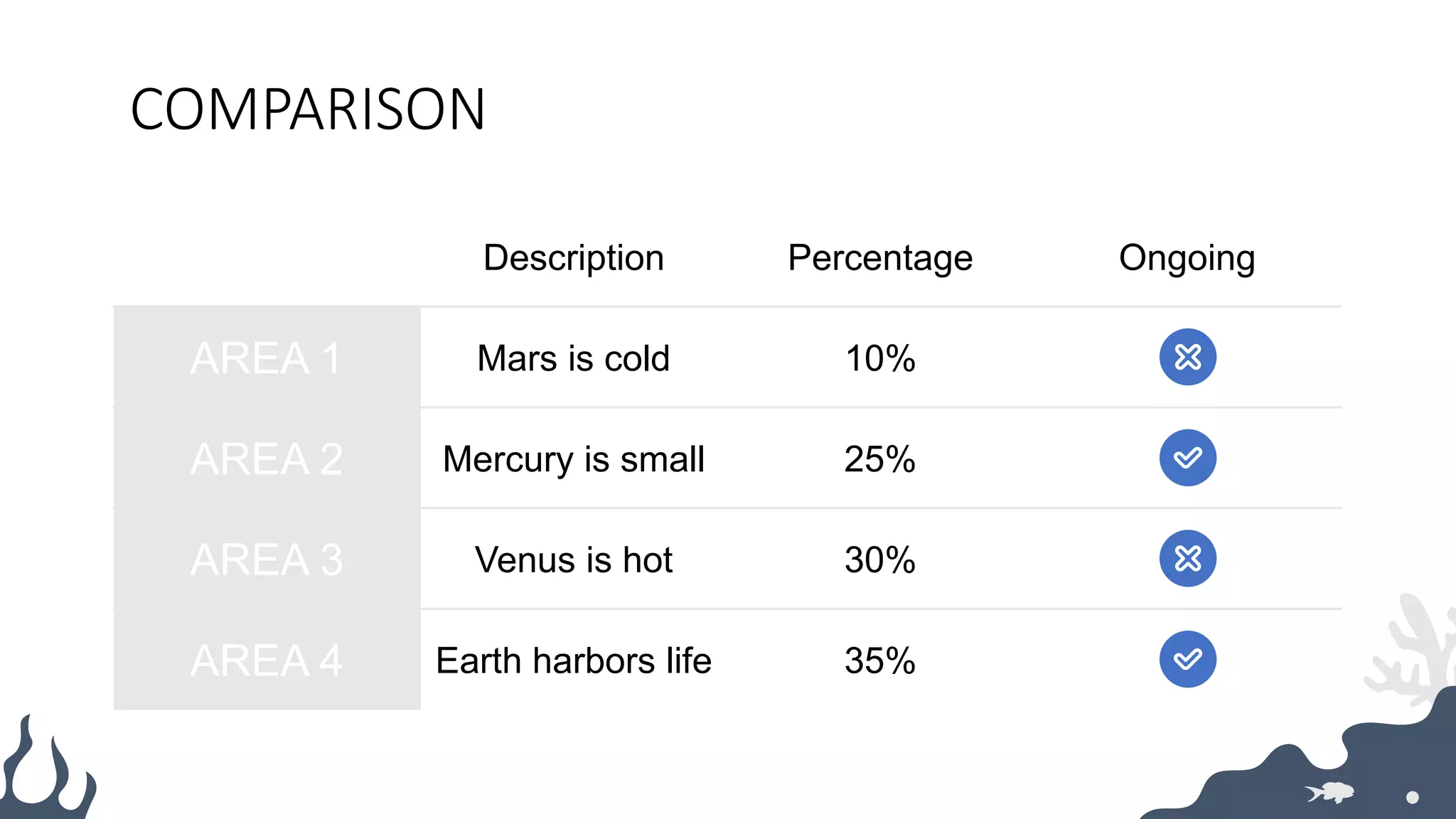1456x819 pixels.
Task: Click the 'Mars is cold' cell
Action: (573, 358)
